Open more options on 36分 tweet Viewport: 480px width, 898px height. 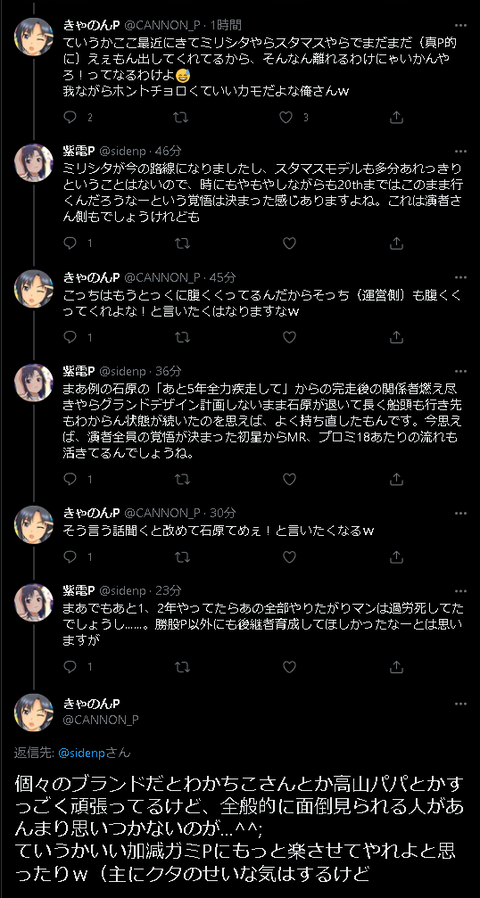460,371
